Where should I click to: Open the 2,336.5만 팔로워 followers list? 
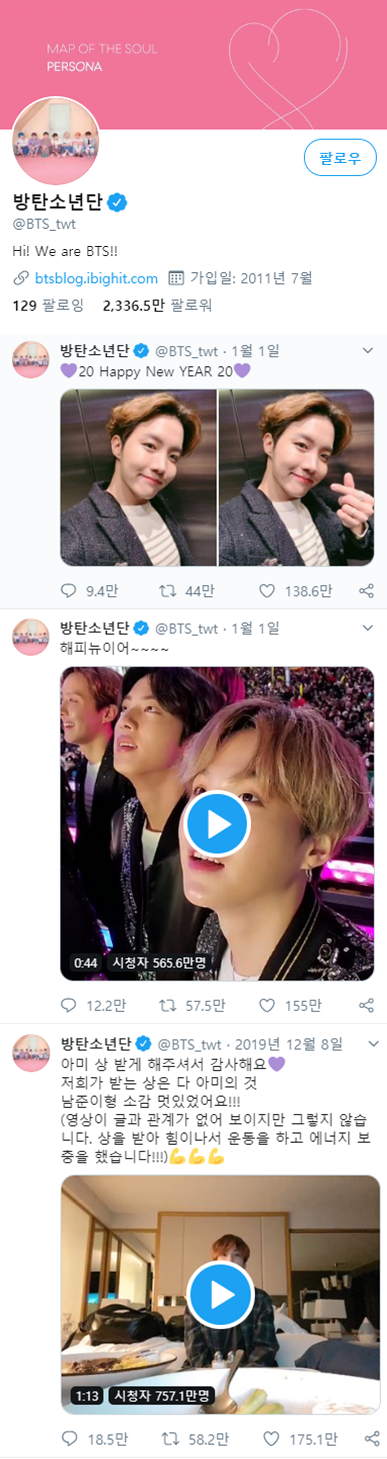coord(157,304)
